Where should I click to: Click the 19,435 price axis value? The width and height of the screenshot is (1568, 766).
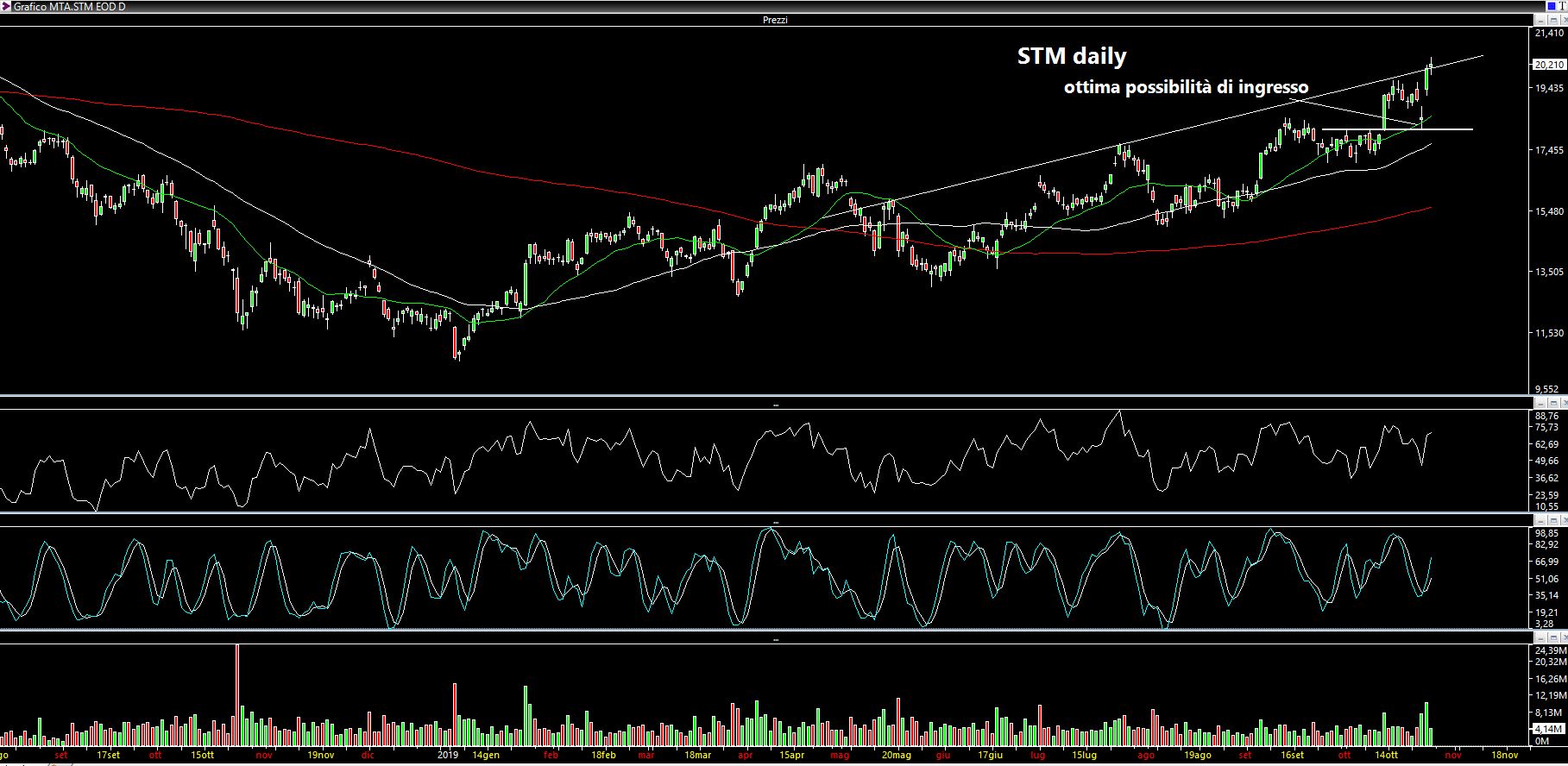pos(1549,88)
